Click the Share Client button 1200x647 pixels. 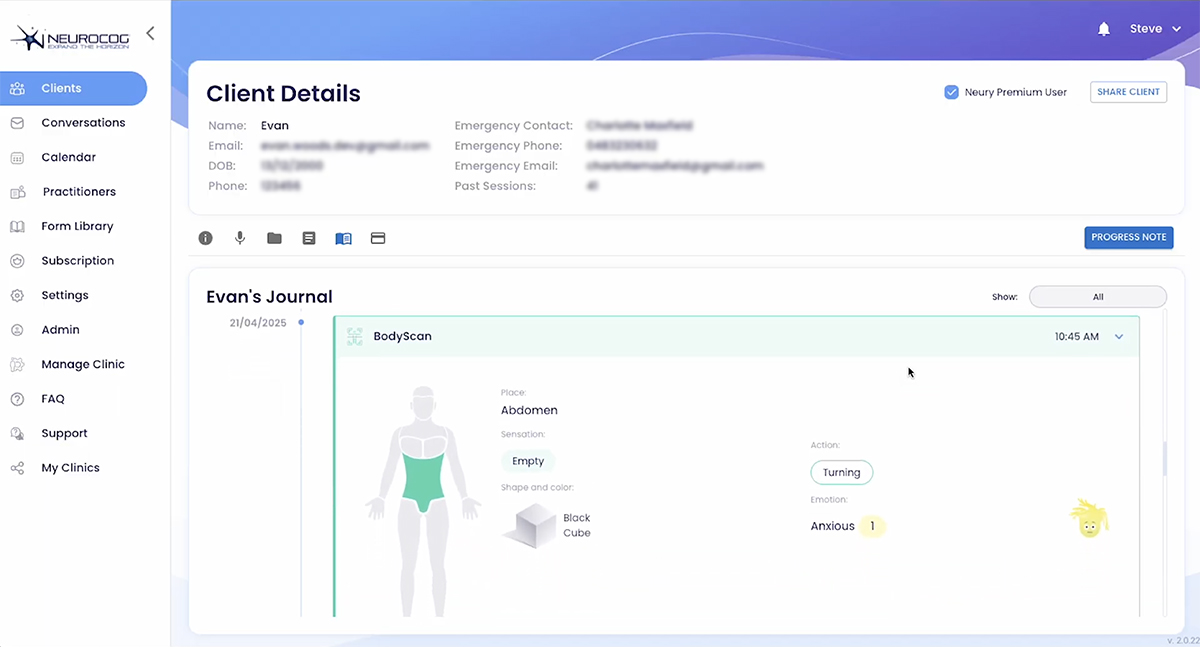click(x=1128, y=92)
